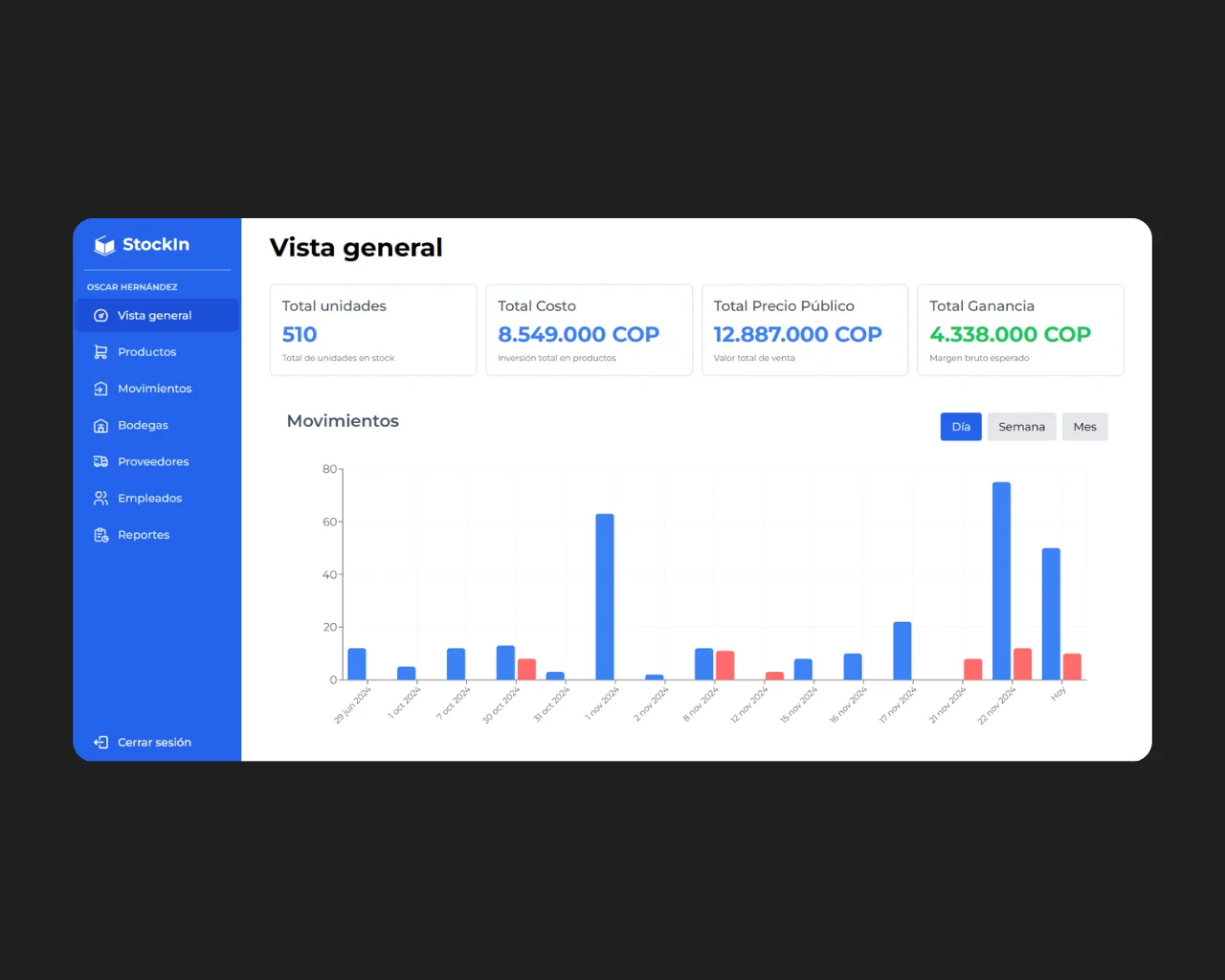Switch chart view to Semana
1225x980 pixels.
click(x=1021, y=427)
